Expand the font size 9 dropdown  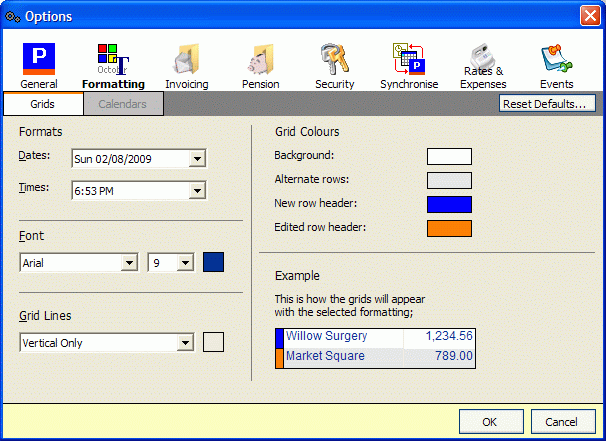(x=186, y=263)
